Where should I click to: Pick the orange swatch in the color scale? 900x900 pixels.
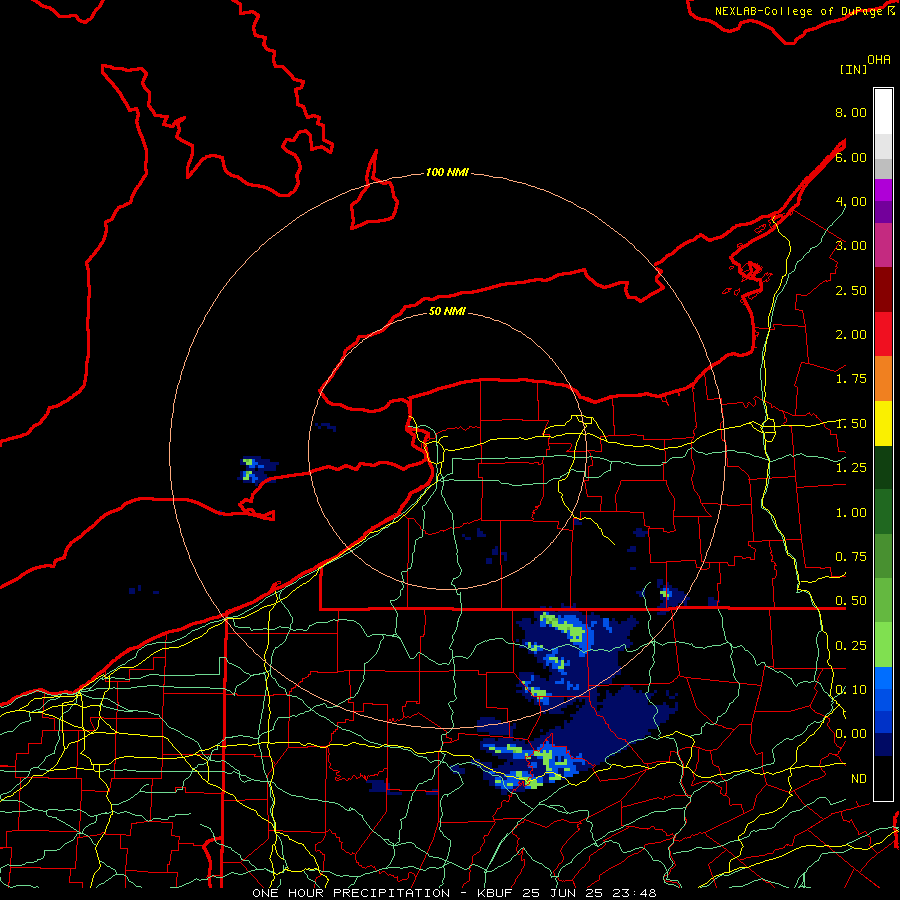pos(883,379)
